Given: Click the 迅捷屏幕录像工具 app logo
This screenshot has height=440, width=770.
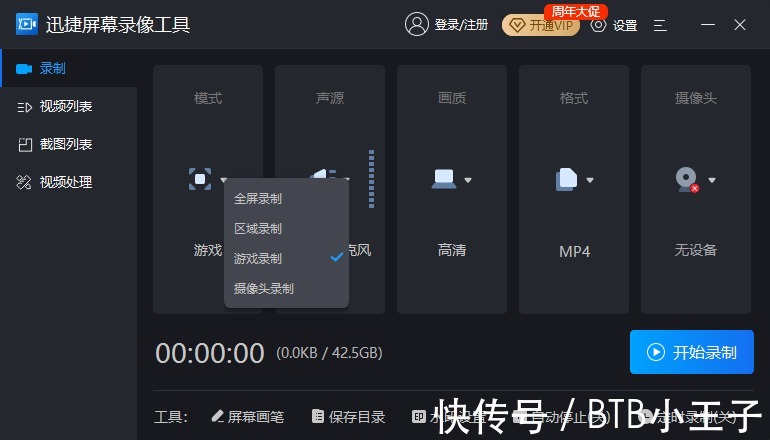Looking at the screenshot, I should pos(27,24).
